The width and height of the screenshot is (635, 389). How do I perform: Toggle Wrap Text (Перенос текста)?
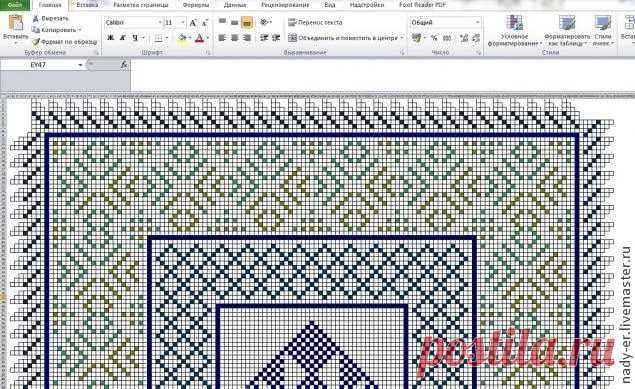pyautogui.click(x=315, y=23)
